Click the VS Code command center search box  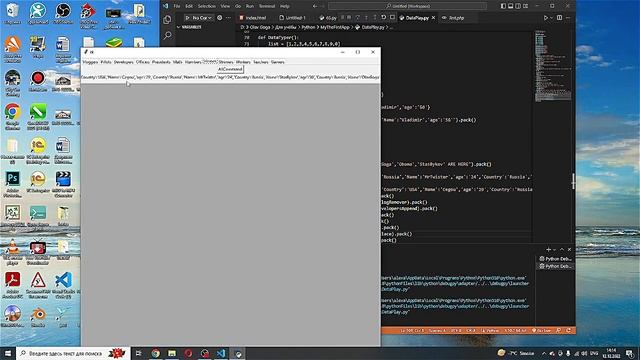point(407,6)
